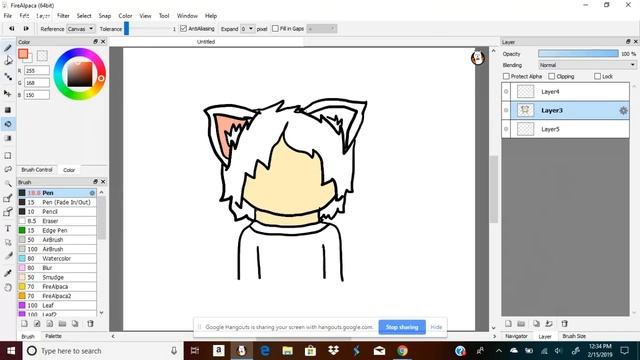Toggle visibility of Layer4
This screenshot has width=640, height=360.
(506, 92)
